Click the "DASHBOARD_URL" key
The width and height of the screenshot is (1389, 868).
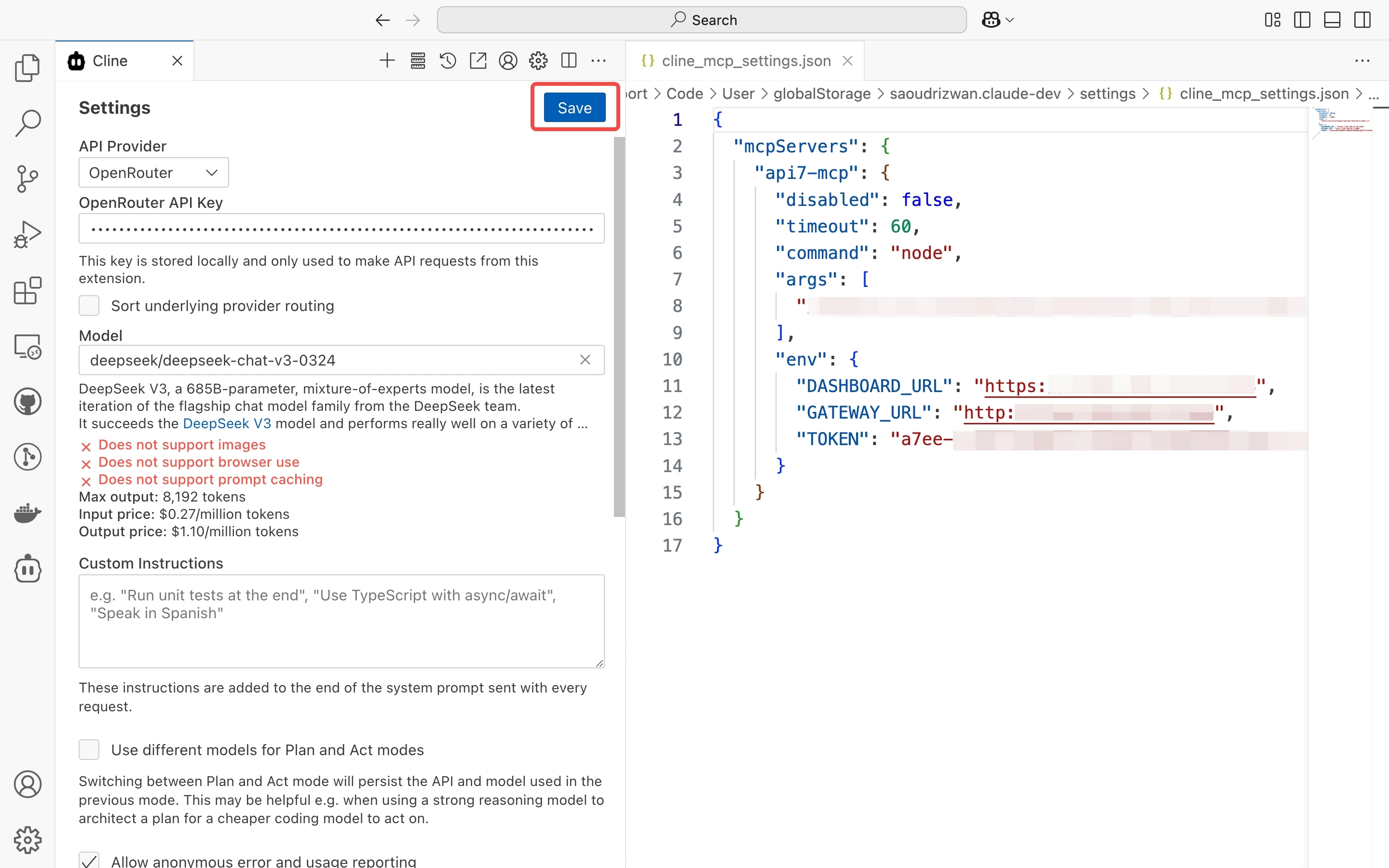pos(873,386)
